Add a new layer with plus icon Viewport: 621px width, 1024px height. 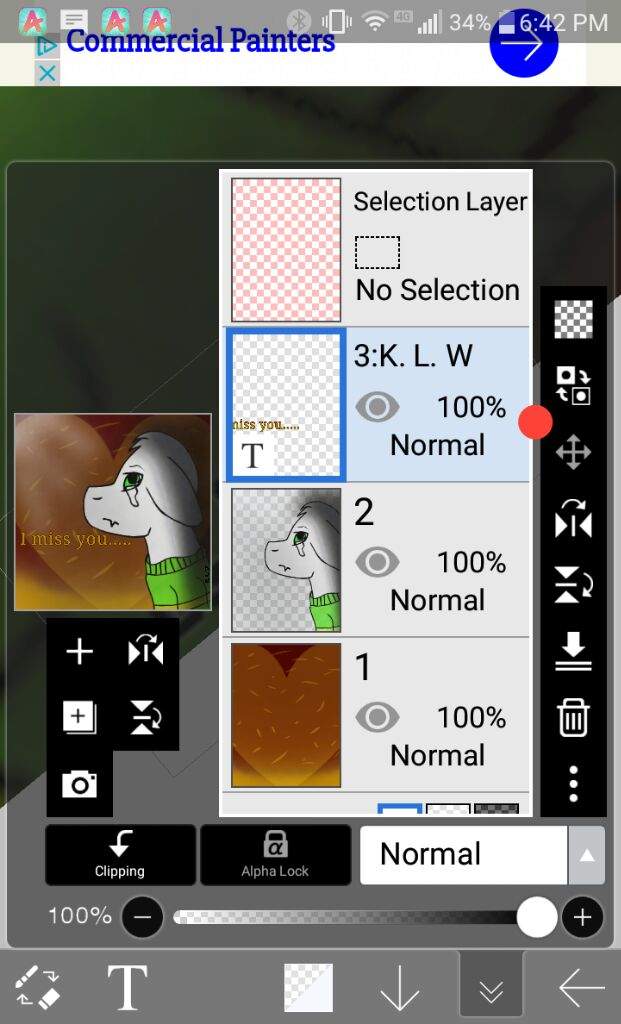tap(80, 652)
